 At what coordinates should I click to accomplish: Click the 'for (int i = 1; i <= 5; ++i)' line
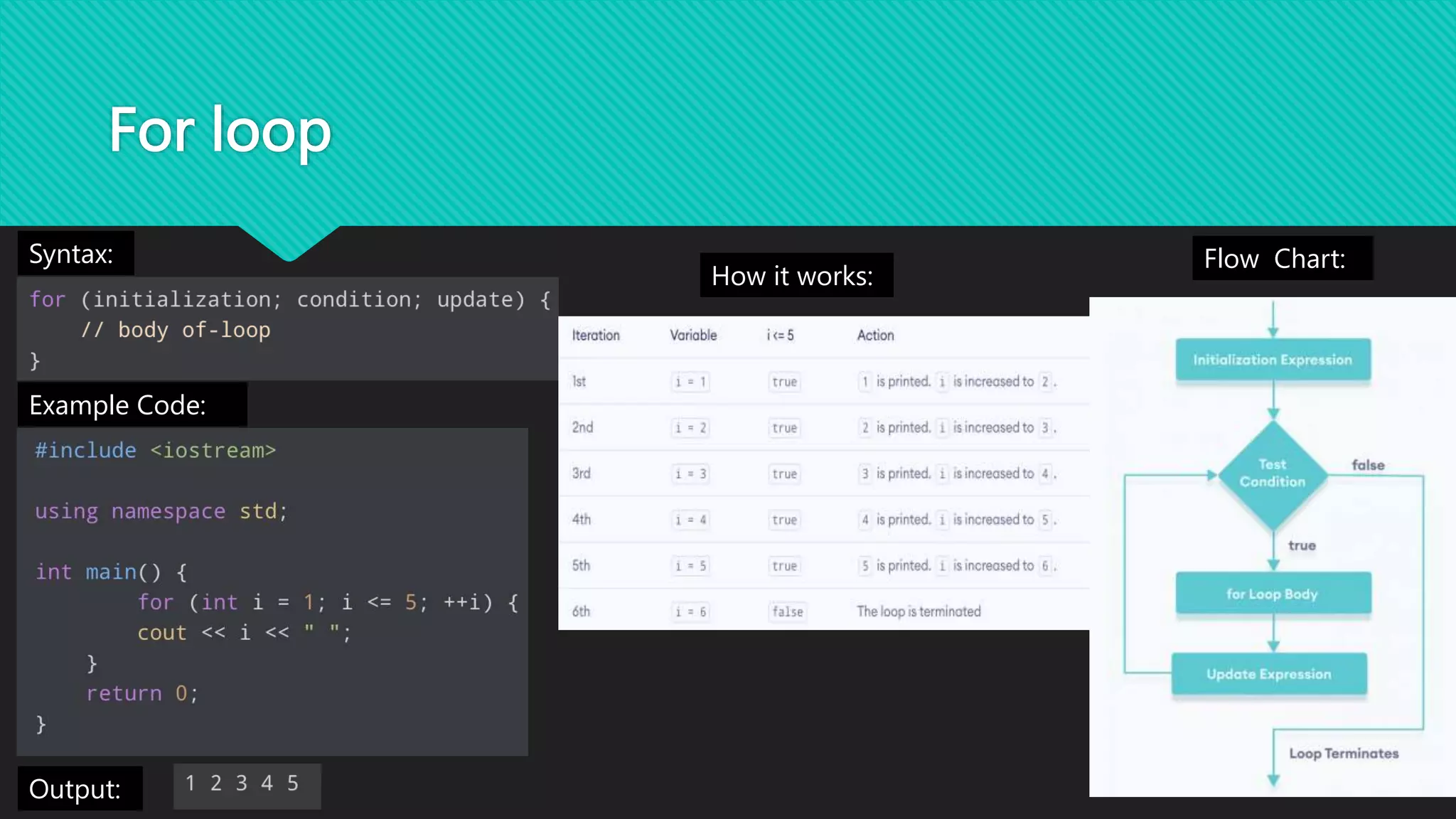[x=328, y=602]
